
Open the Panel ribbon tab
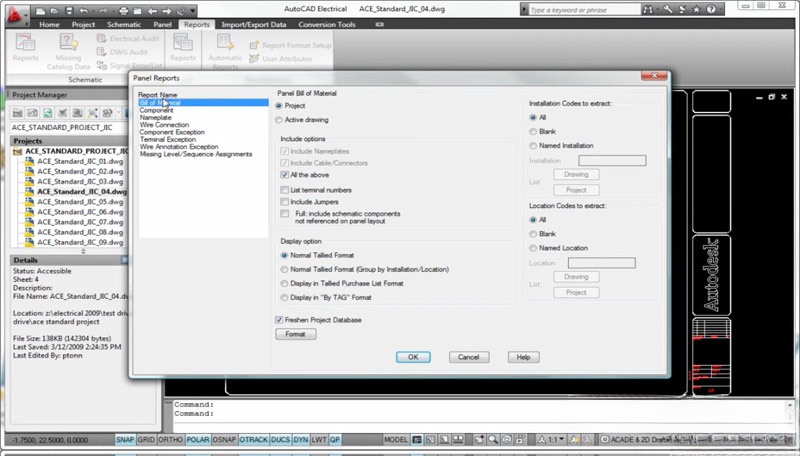pyautogui.click(x=162, y=24)
